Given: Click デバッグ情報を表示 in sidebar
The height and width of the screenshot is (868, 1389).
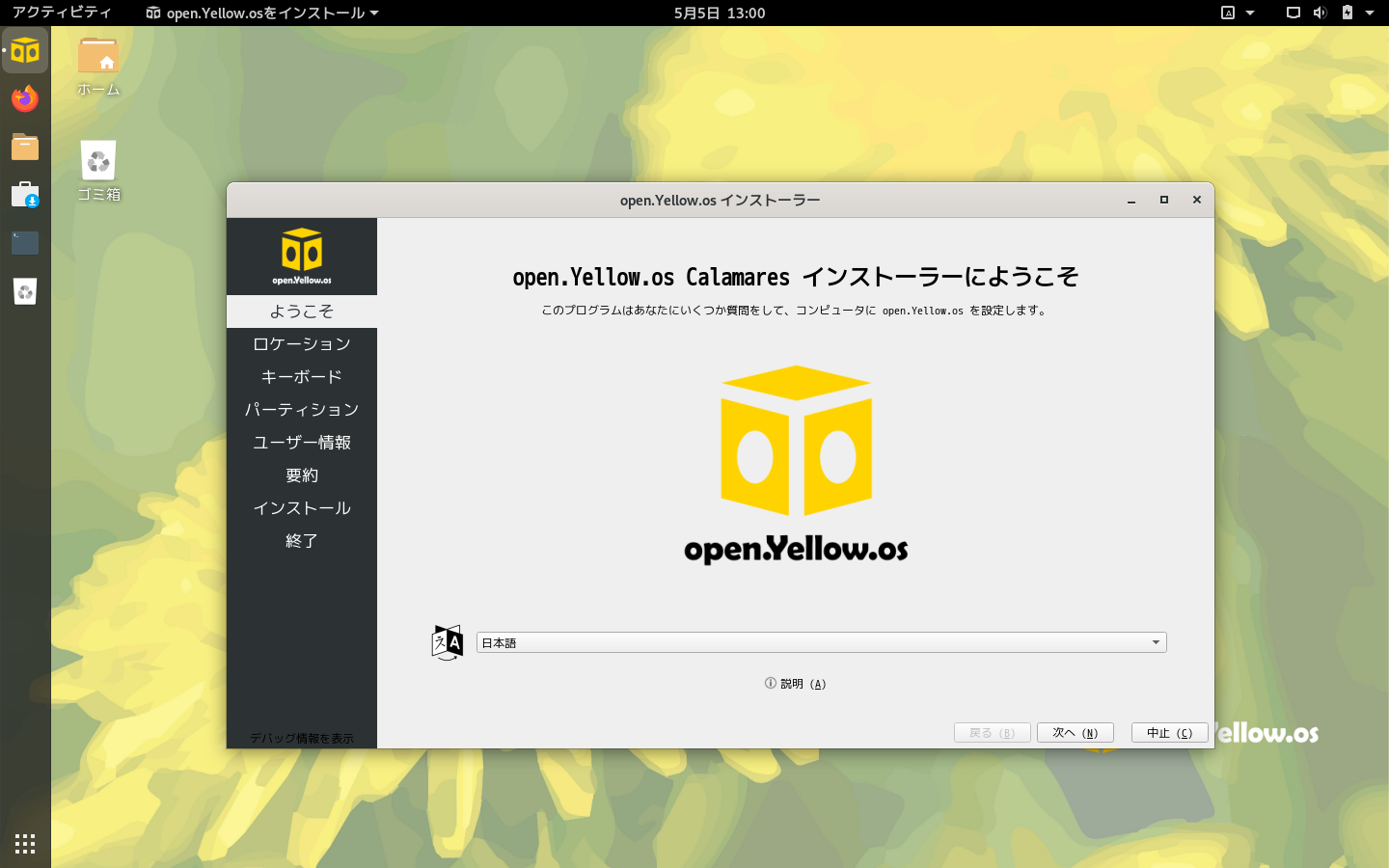Looking at the screenshot, I should pos(302,739).
